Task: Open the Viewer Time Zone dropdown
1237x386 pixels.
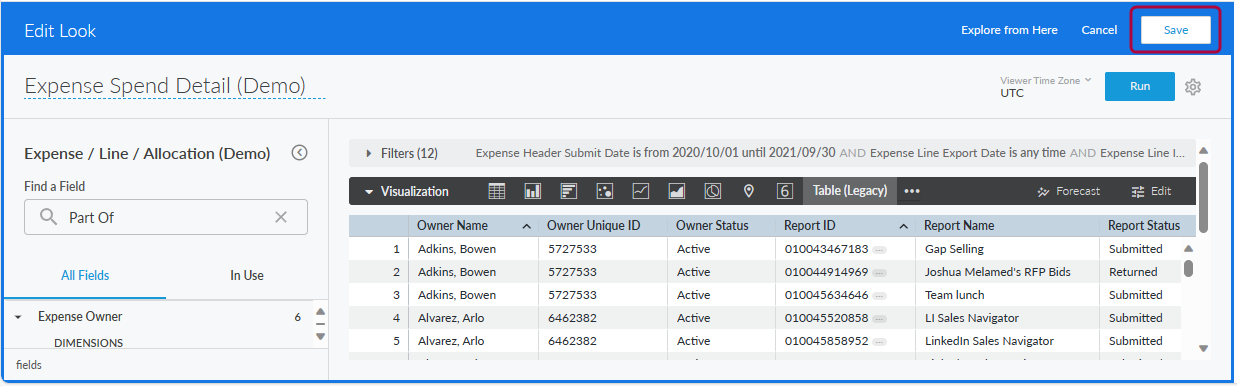Action: (x=1046, y=87)
